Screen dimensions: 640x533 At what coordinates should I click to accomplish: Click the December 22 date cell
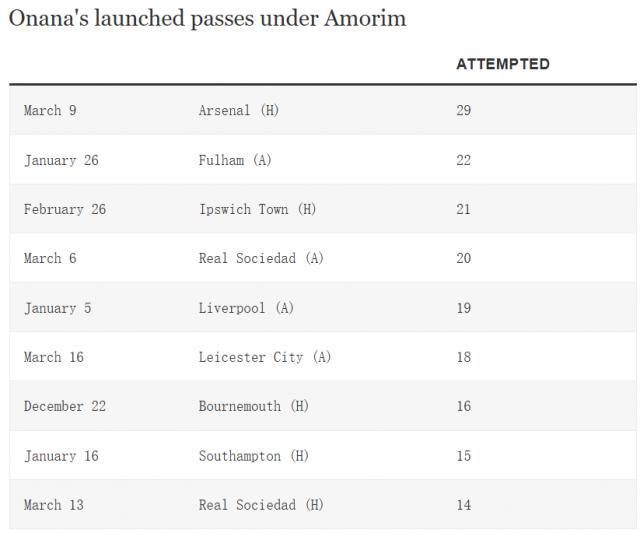[65, 406]
